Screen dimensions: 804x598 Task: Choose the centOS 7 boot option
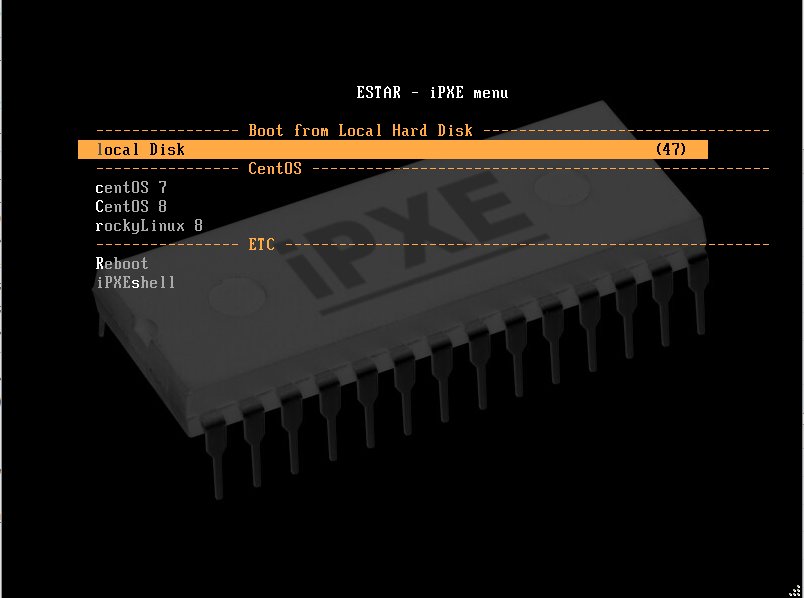[131, 187]
